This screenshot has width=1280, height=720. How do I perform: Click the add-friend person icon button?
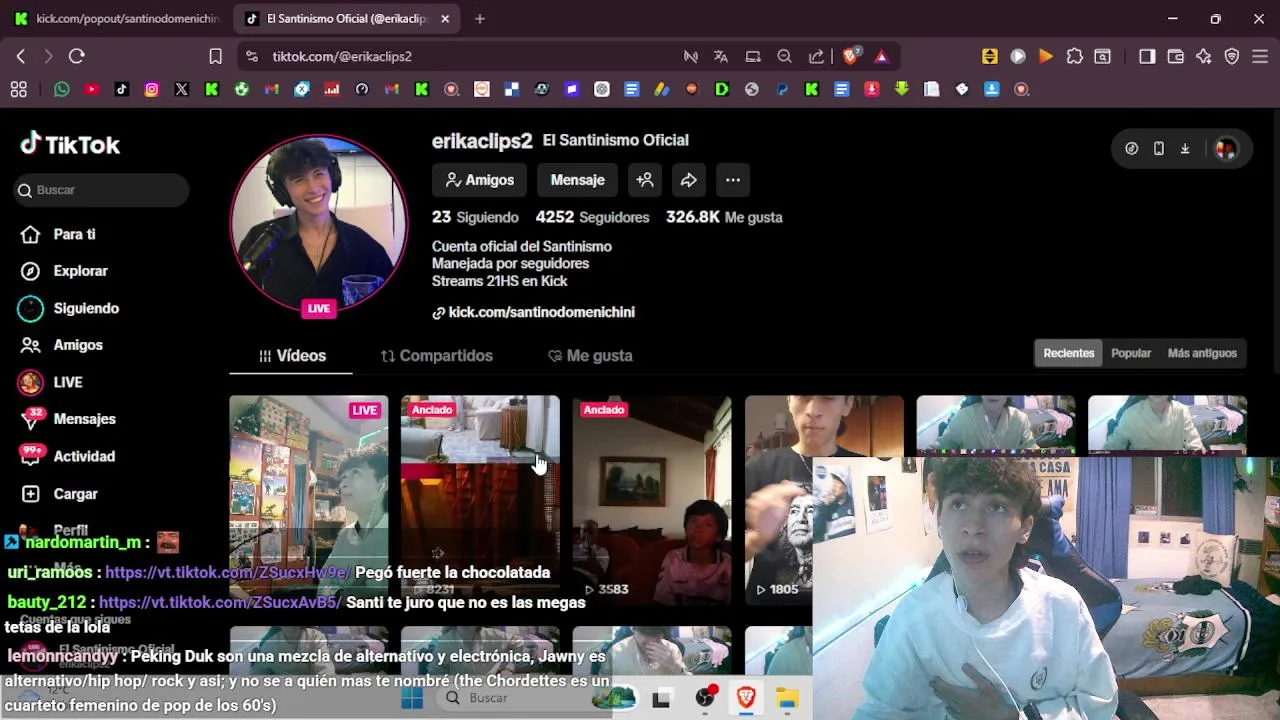click(645, 180)
